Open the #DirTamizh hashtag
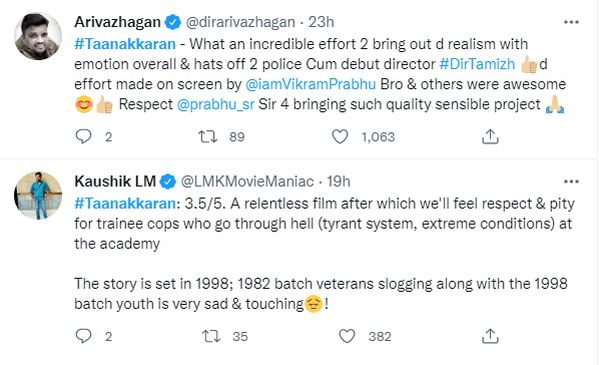This screenshot has width=600, height=365. click(x=477, y=64)
